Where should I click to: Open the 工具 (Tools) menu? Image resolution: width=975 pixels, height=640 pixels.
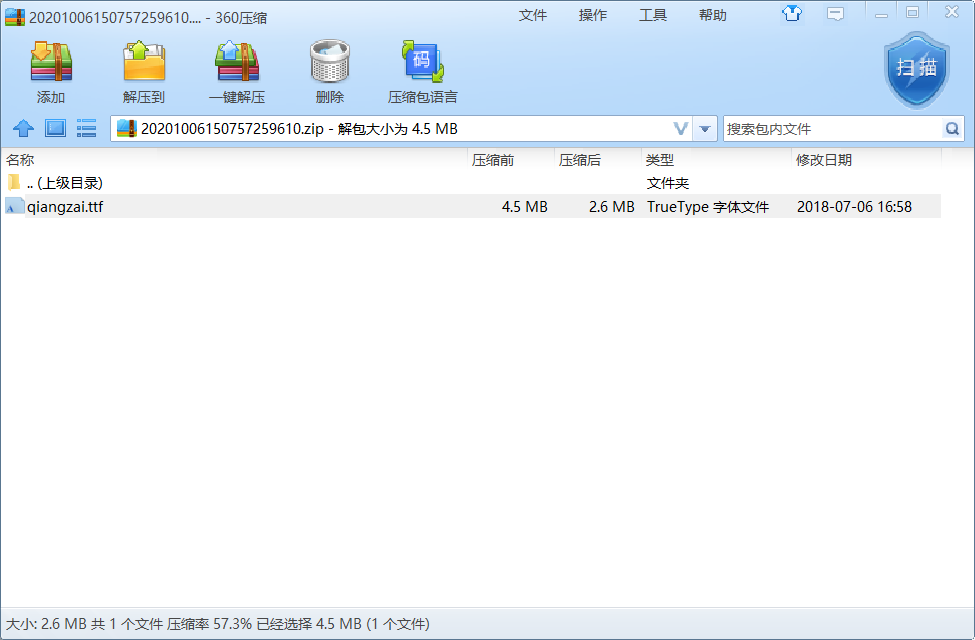(653, 15)
